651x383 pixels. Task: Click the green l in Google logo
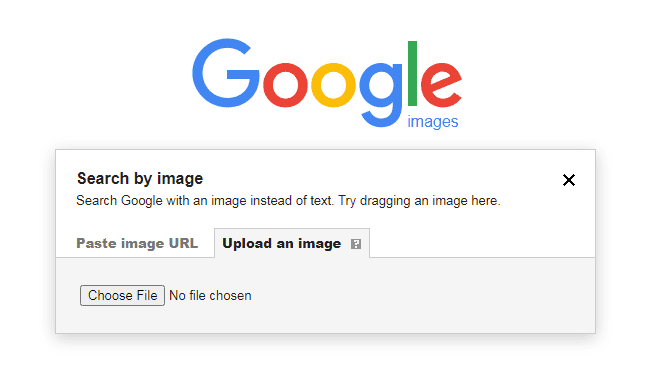click(412, 74)
